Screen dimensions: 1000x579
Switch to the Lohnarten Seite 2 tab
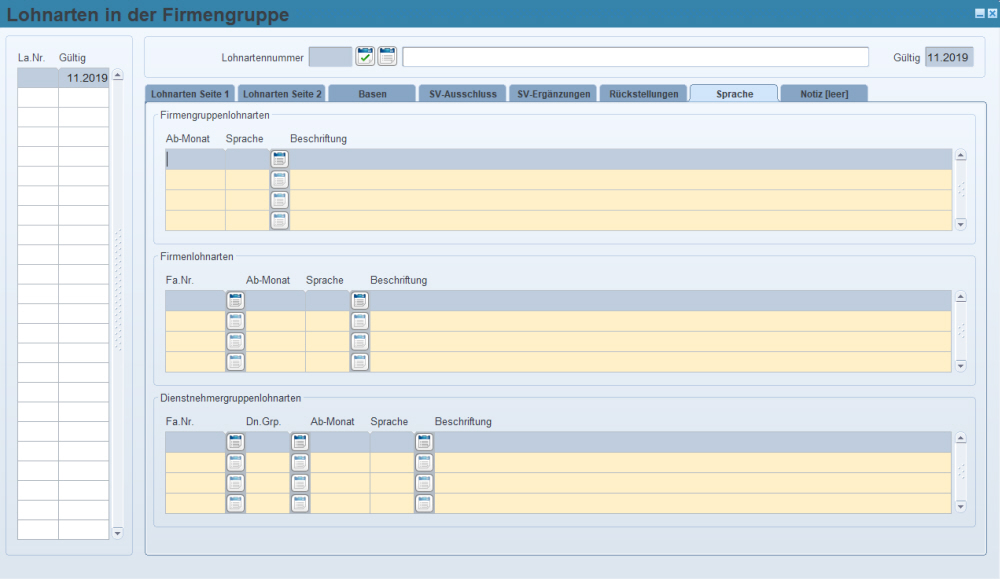coord(282,94)
